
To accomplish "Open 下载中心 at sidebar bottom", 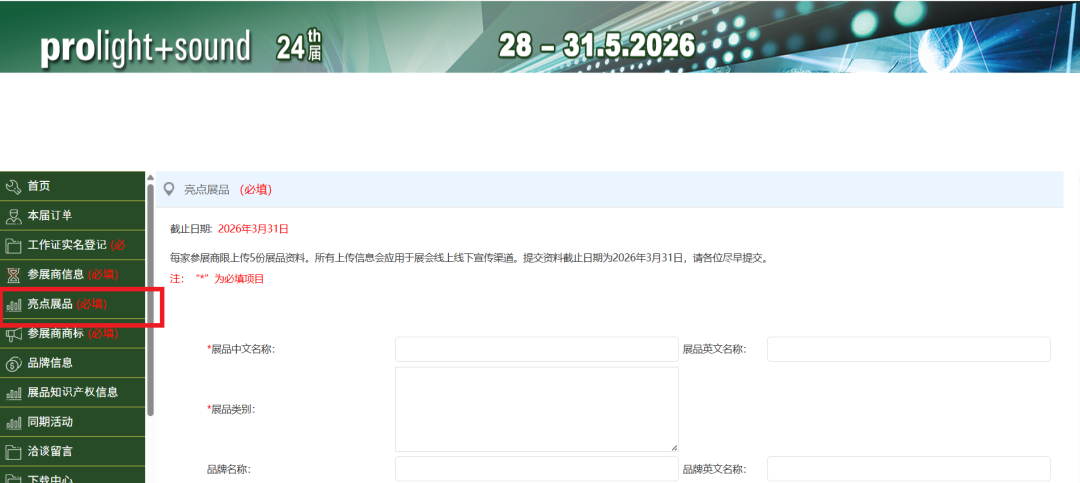I will (x=72, y=475).
